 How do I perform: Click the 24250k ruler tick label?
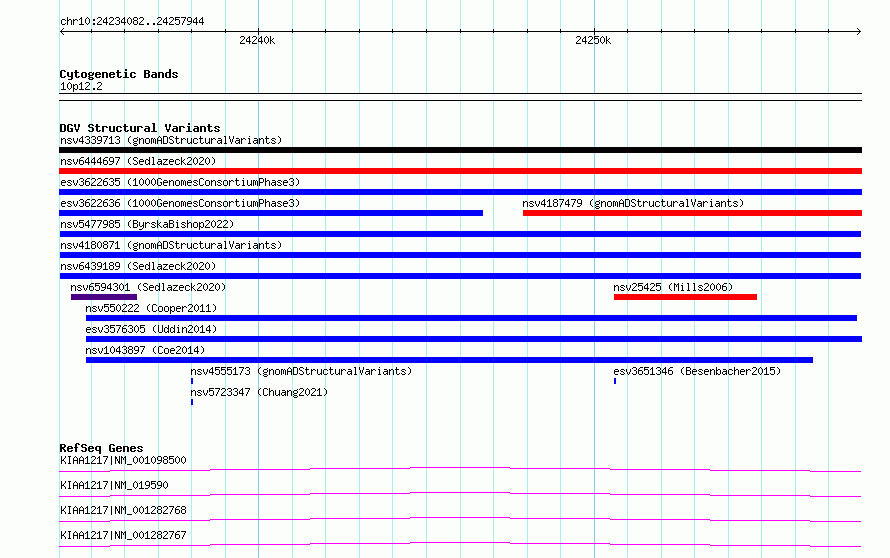[593, 40]
